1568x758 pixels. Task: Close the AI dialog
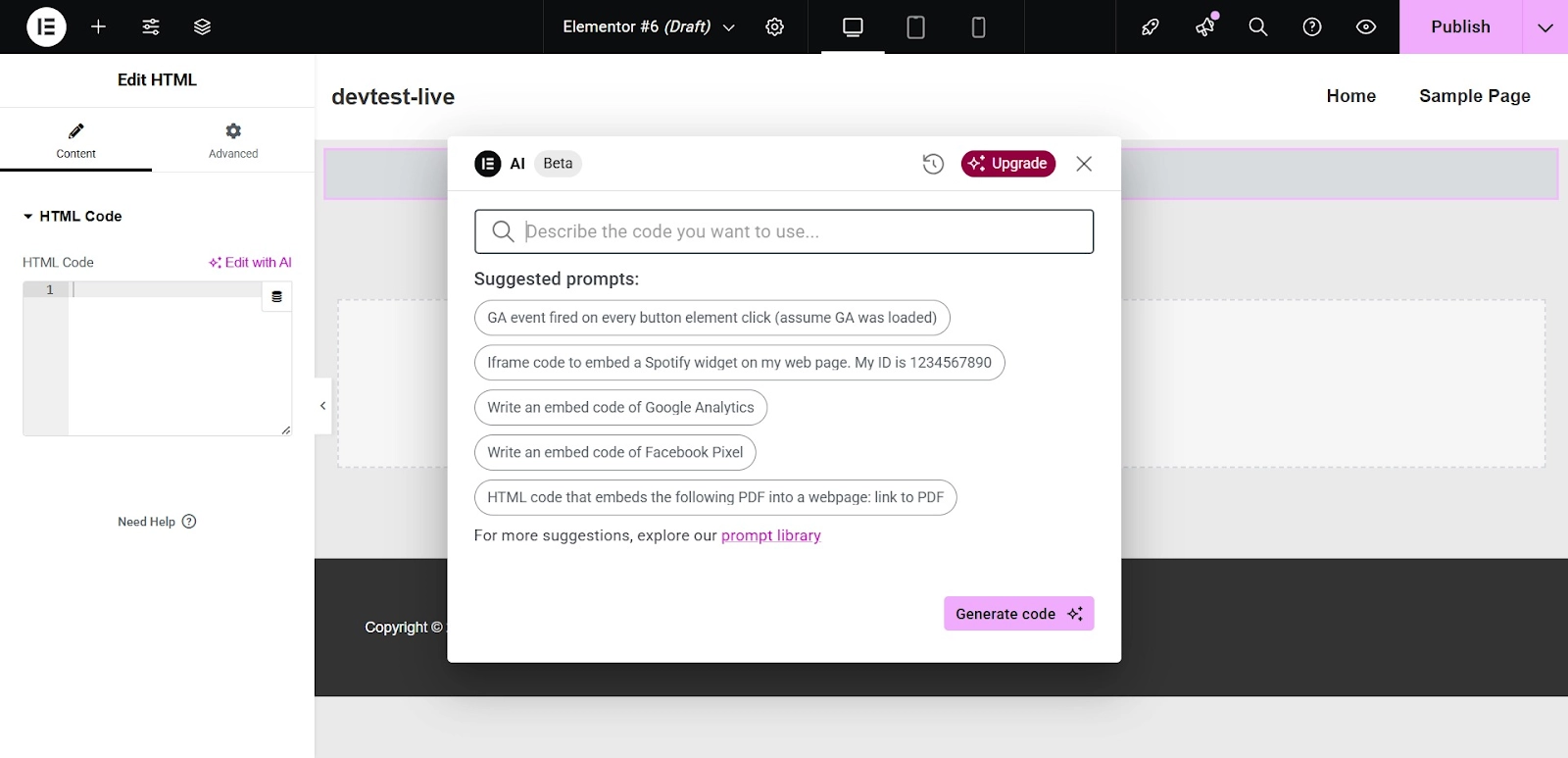1084,164
